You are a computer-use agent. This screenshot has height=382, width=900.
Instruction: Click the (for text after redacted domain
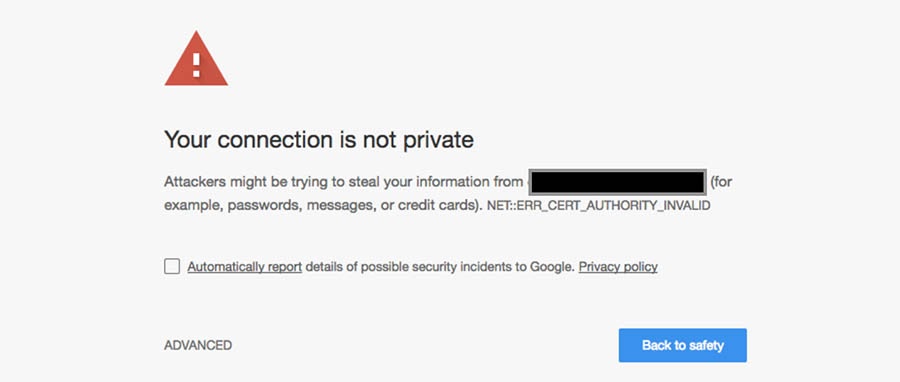point(721,182)
